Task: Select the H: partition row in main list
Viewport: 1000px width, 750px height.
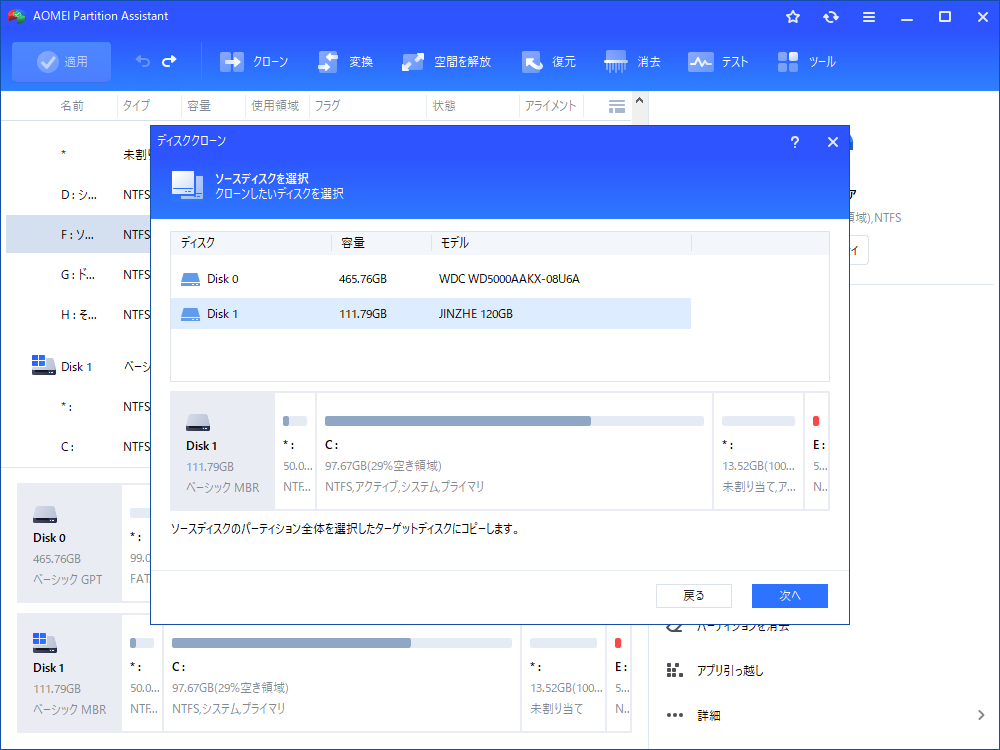Action: 78,314
